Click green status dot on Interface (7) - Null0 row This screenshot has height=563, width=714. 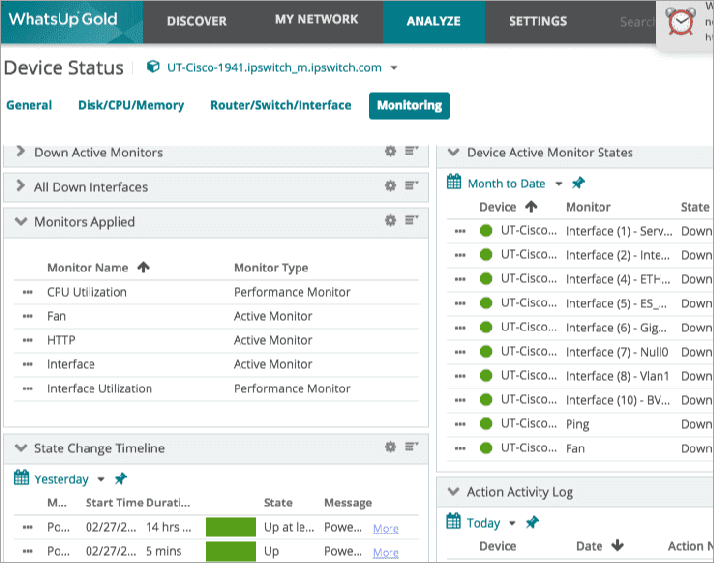click(486, 351)
